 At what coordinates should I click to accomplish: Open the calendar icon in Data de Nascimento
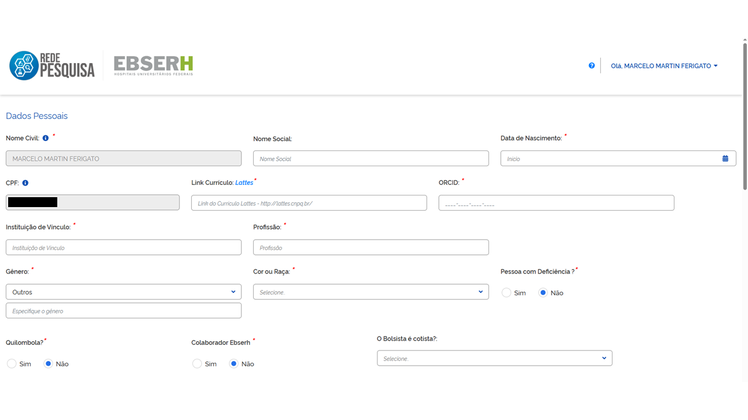[725, 158]
